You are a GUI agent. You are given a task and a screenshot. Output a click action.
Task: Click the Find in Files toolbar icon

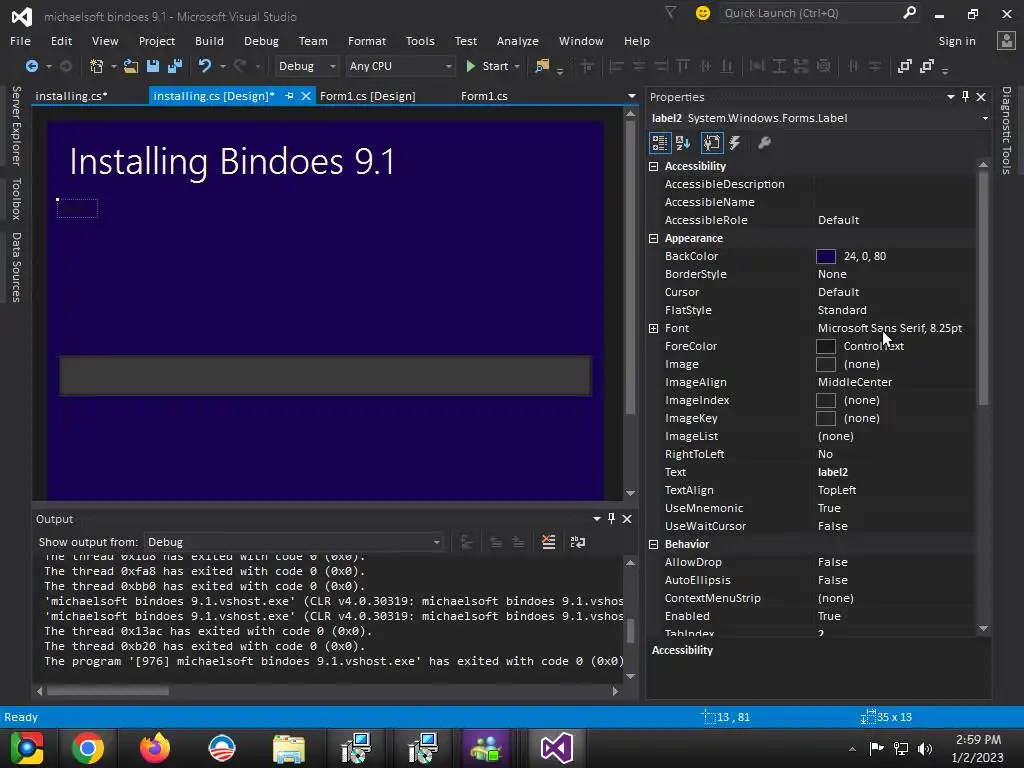pos(542,66)
